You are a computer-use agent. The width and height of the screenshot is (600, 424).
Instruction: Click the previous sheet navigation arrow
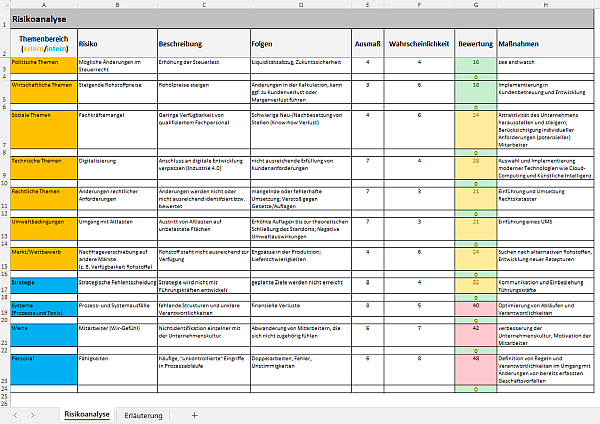click(17, 413)
